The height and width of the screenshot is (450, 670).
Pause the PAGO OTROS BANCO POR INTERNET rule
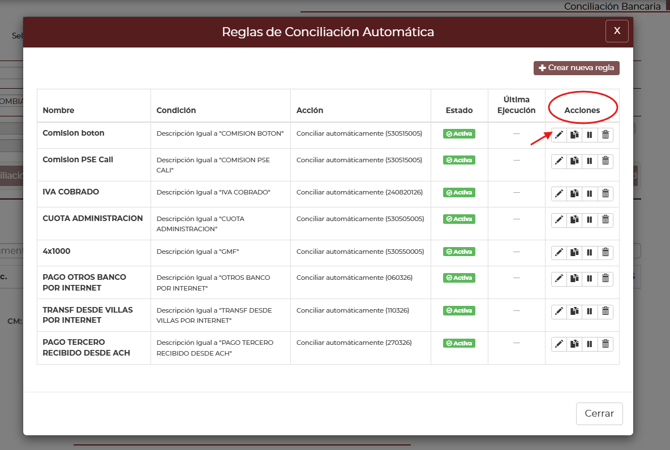[590, 279]
